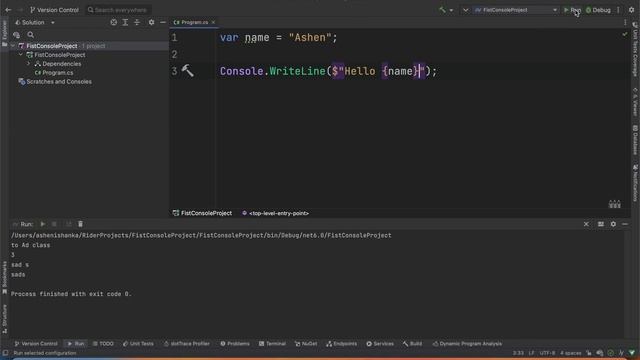Viewport: 640px width, 360px height.
Task: Open the Terminal tool window
Action: [x=272, y=344]
